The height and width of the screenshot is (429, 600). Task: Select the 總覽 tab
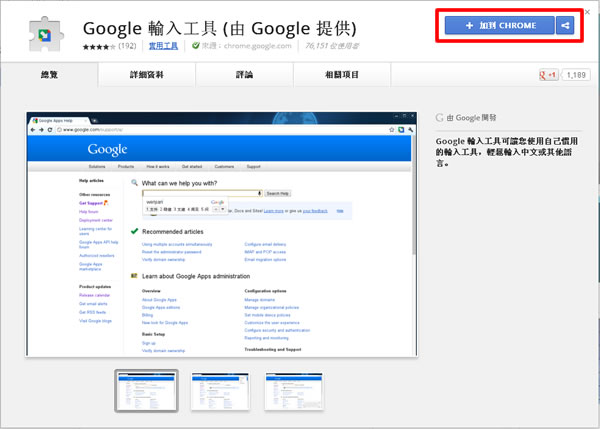pos(49,75)
